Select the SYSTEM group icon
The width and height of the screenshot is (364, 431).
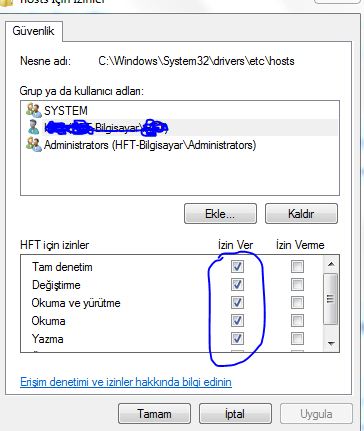pyautogui.click(x=34, y=110)
